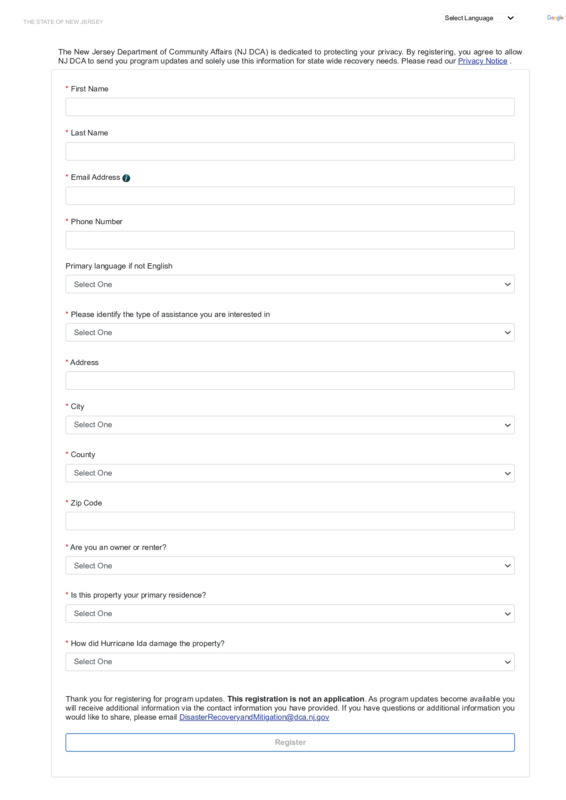
Task: Click the Zip Code field
Action: tap(290, 521)
